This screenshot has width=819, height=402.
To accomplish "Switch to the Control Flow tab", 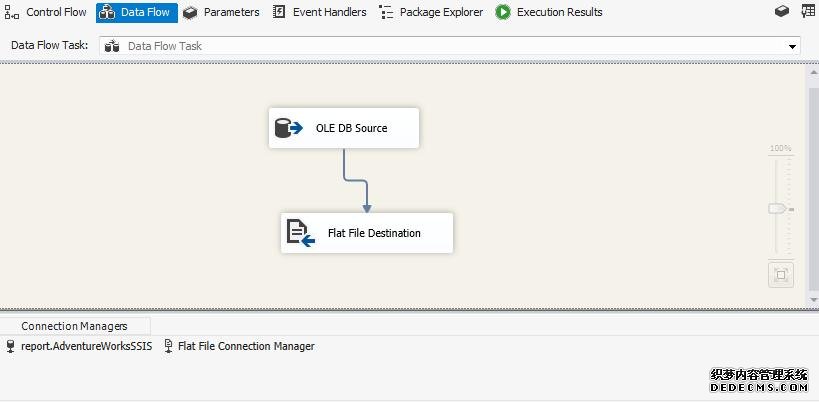I will (46, 12).
